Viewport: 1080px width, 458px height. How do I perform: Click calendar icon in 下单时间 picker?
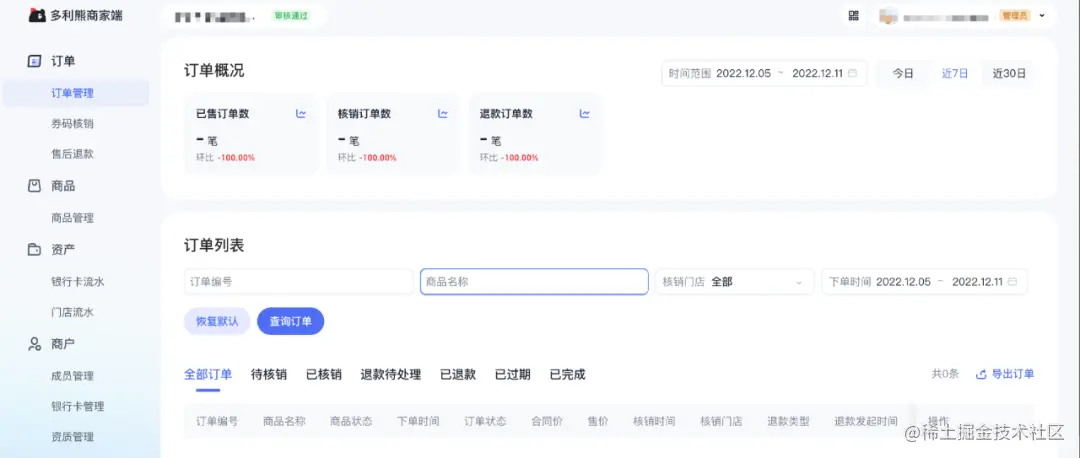(x=1012, y=282)
